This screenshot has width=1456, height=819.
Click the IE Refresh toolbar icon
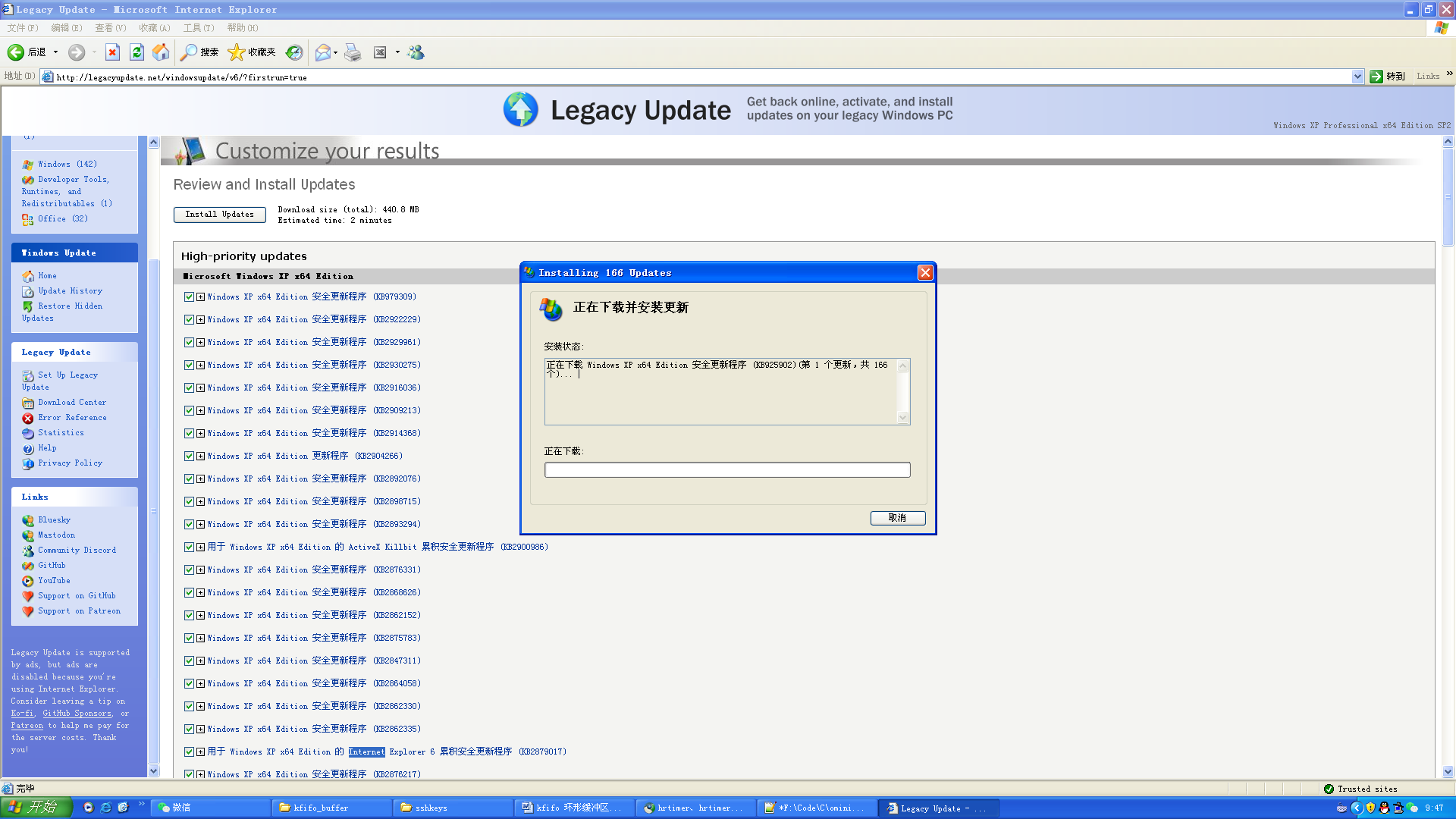[x=136, y=52]
